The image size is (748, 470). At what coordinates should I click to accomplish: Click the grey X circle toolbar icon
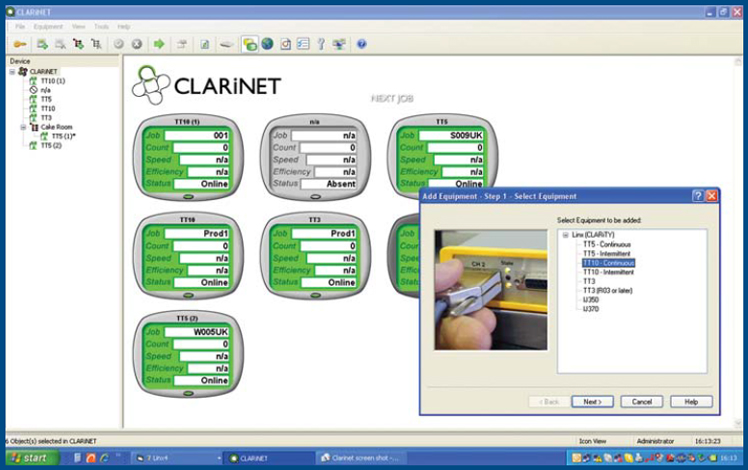136,44
